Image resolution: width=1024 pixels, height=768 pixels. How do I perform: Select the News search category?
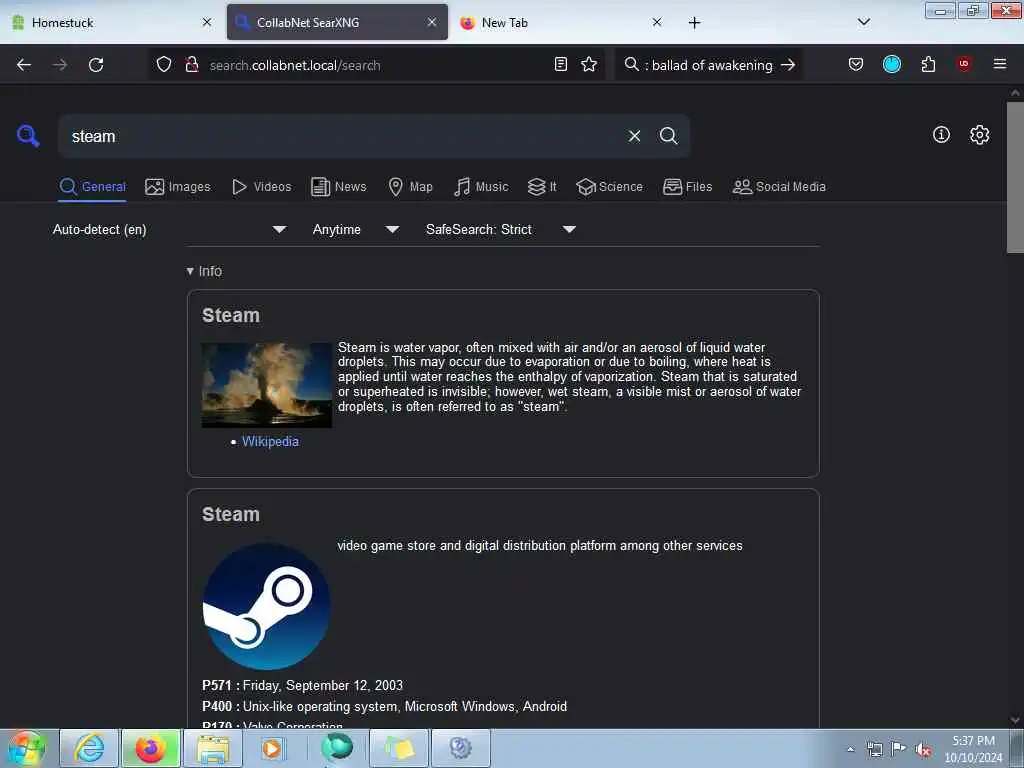pyautogui.click(x=338, y=187)
